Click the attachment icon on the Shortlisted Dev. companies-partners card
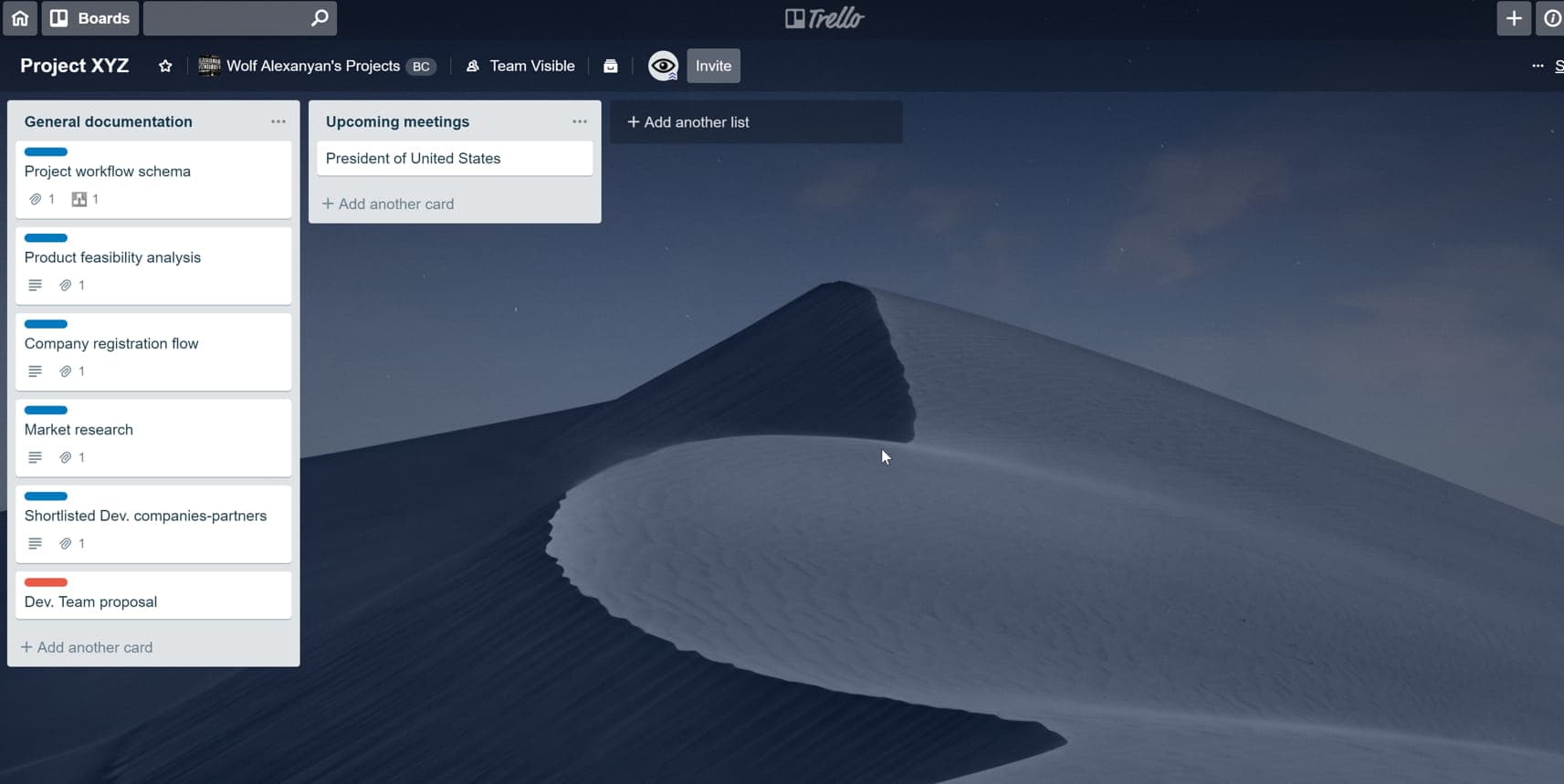This screenshot has height=784, width=1564. [x=66, y=543]
